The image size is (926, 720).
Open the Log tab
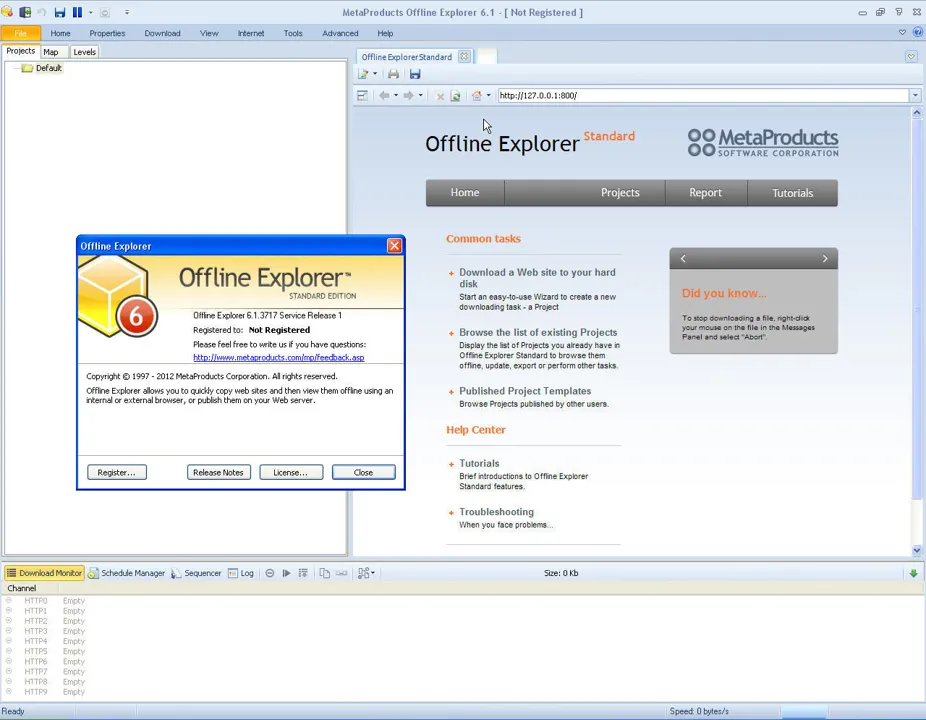[x=241, y=573]
